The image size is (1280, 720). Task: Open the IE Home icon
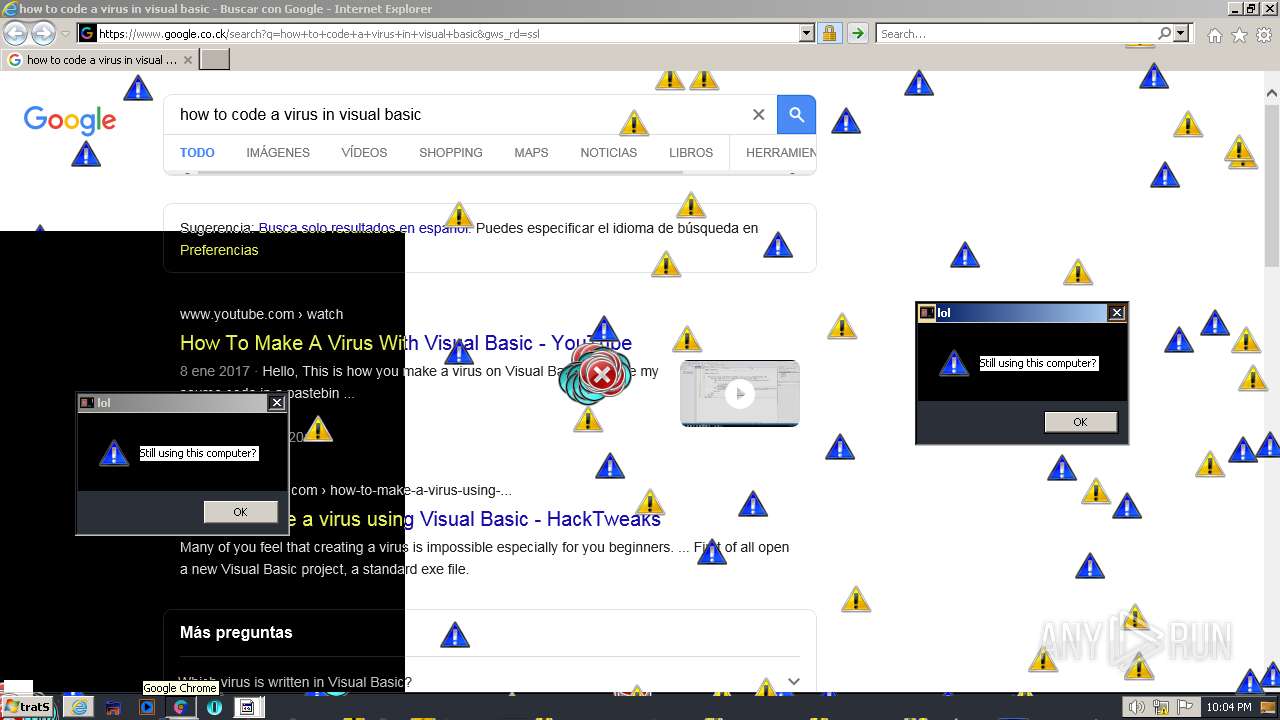pos(1214,35)
